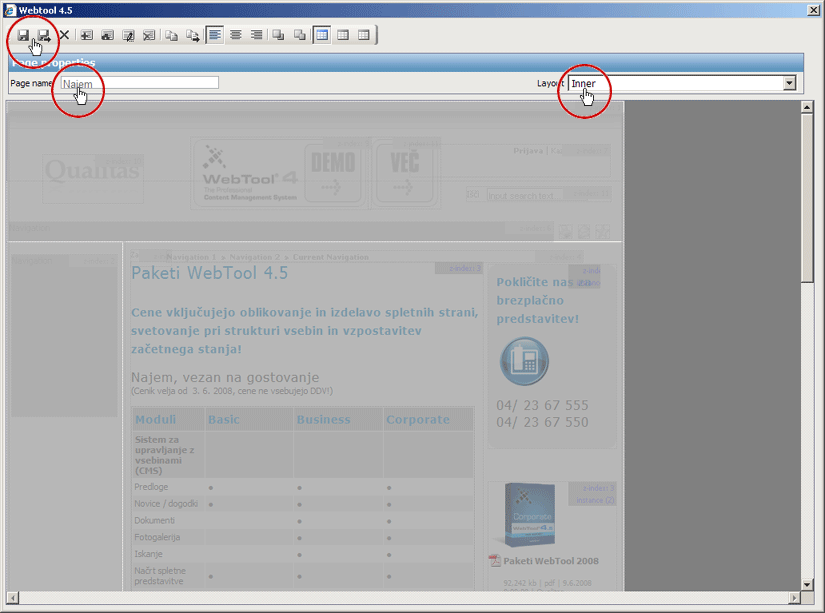Screen dimensions: 825x613
Task: Toggle align right button
Action: pos(257,35)
